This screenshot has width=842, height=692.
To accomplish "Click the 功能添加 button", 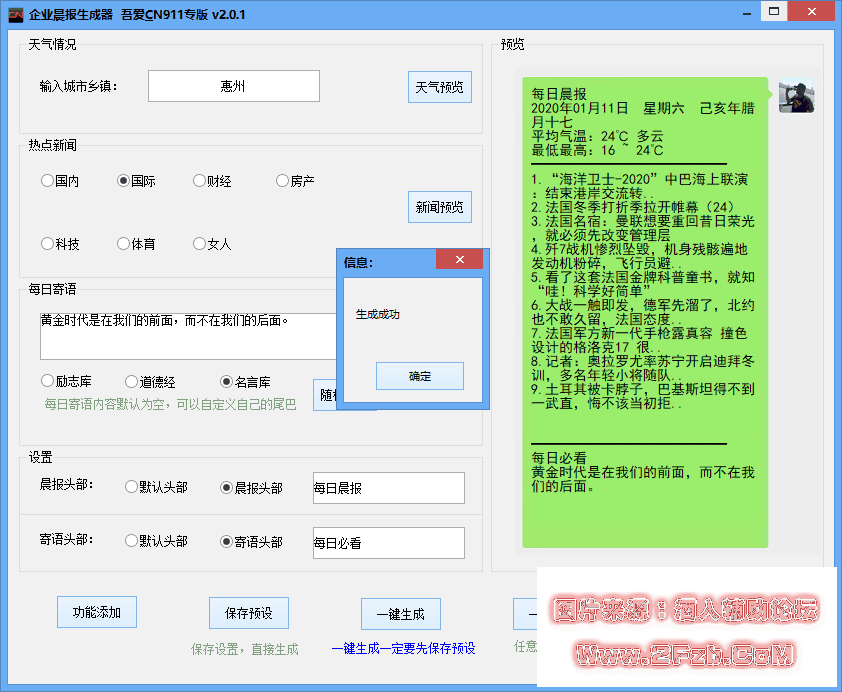I will point(97,612).
